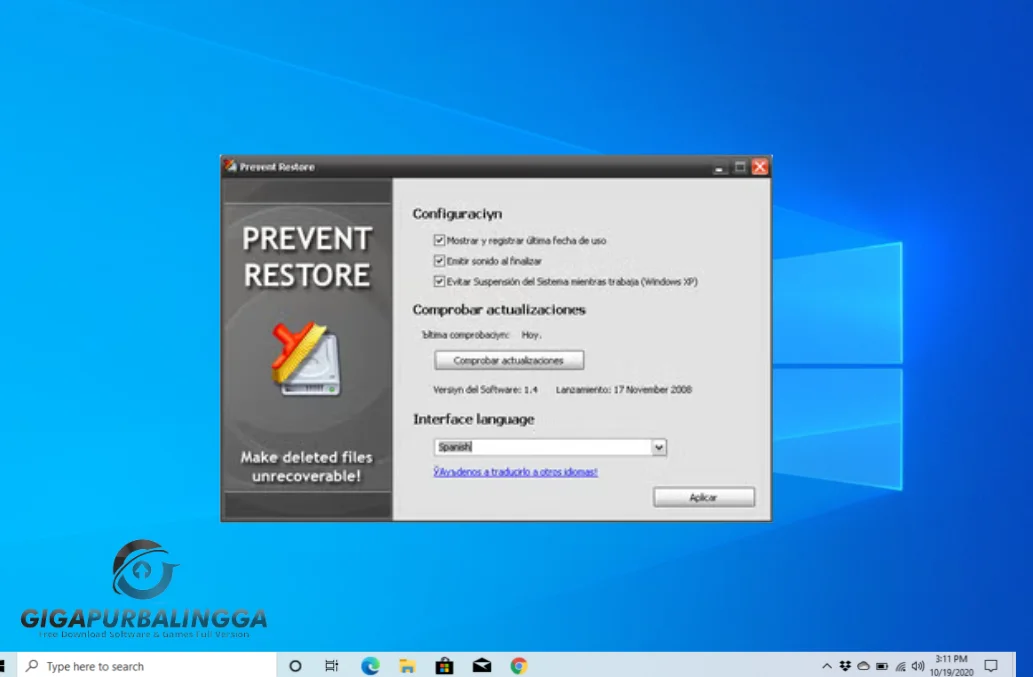
Task: Show hidden system tray icons chevron
Action: 827,666
